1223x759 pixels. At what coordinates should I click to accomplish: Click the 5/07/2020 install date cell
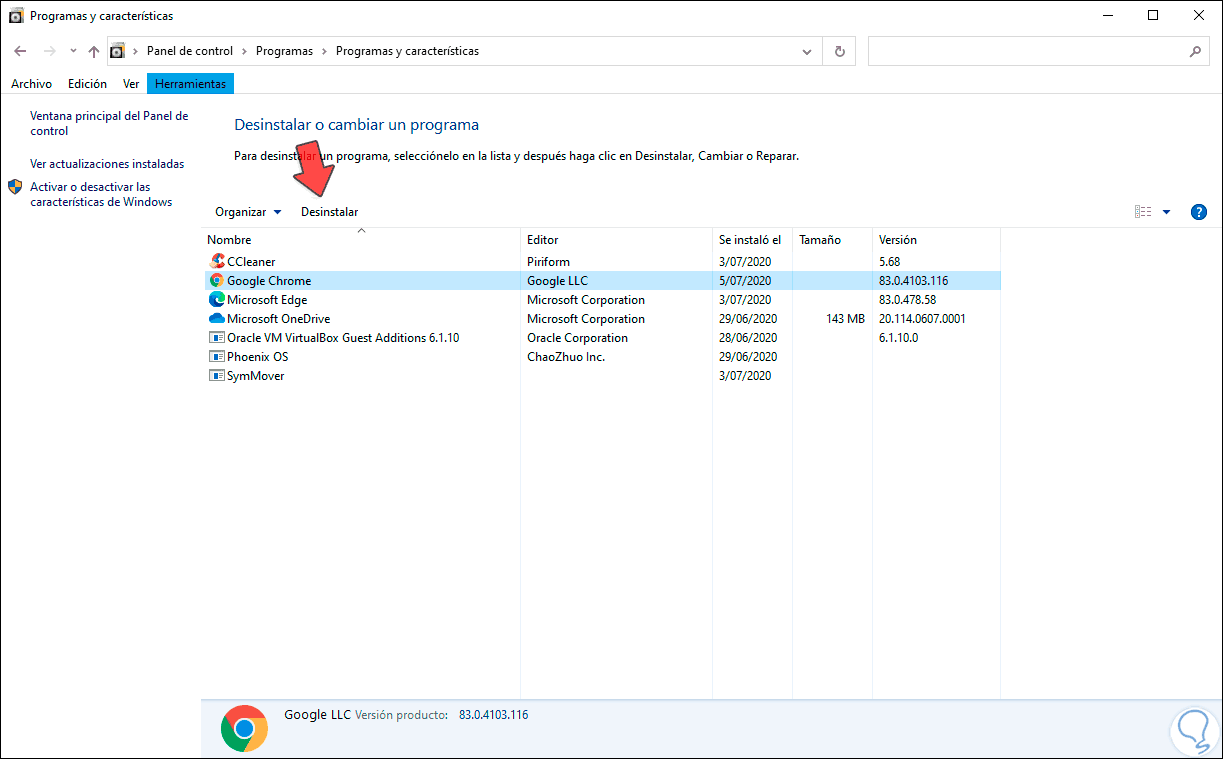[x=745, y=281]
